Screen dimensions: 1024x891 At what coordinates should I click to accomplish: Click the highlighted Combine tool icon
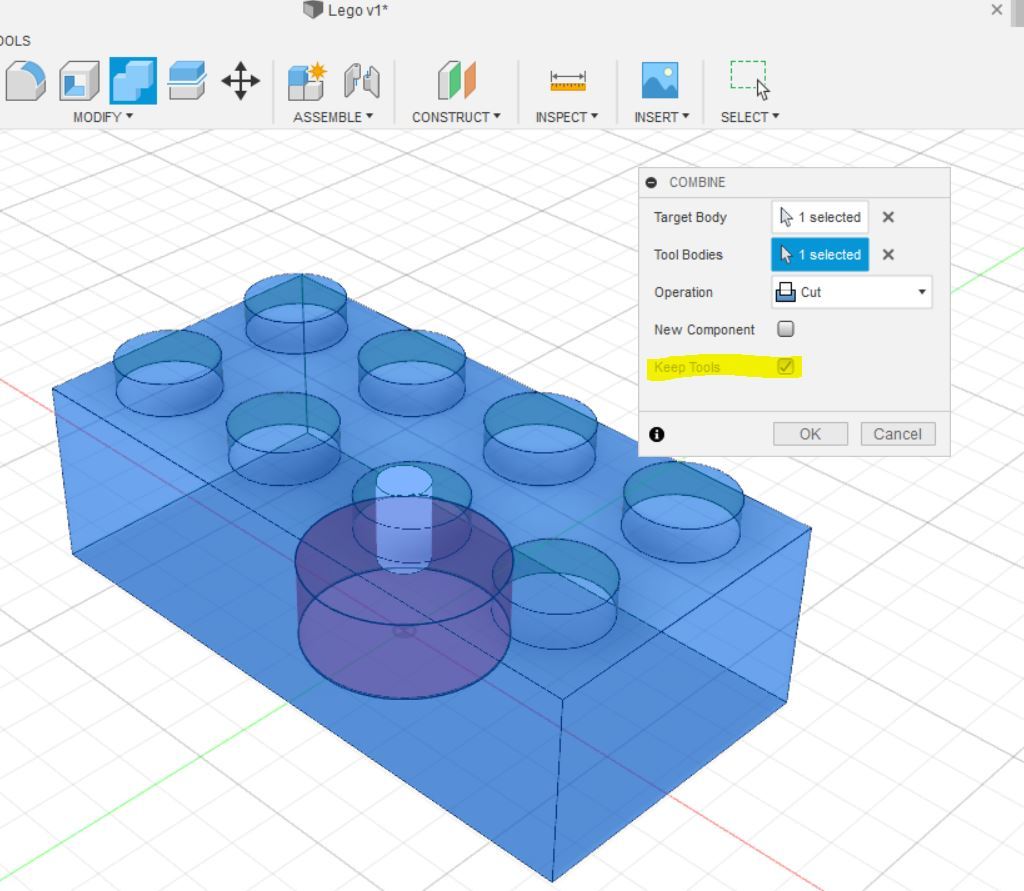[x=133, y=80]
